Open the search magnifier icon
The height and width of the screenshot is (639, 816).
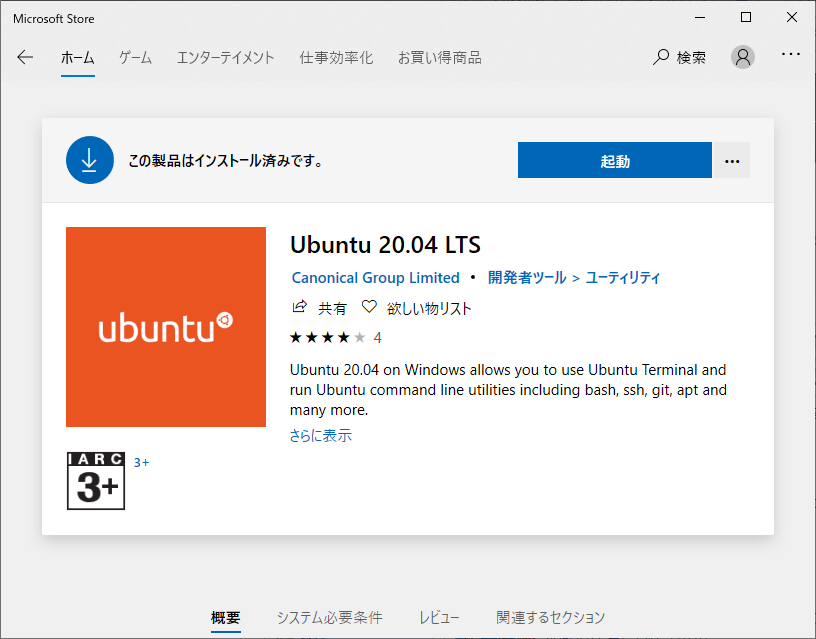pyautogui.click(x=660, y=57)
